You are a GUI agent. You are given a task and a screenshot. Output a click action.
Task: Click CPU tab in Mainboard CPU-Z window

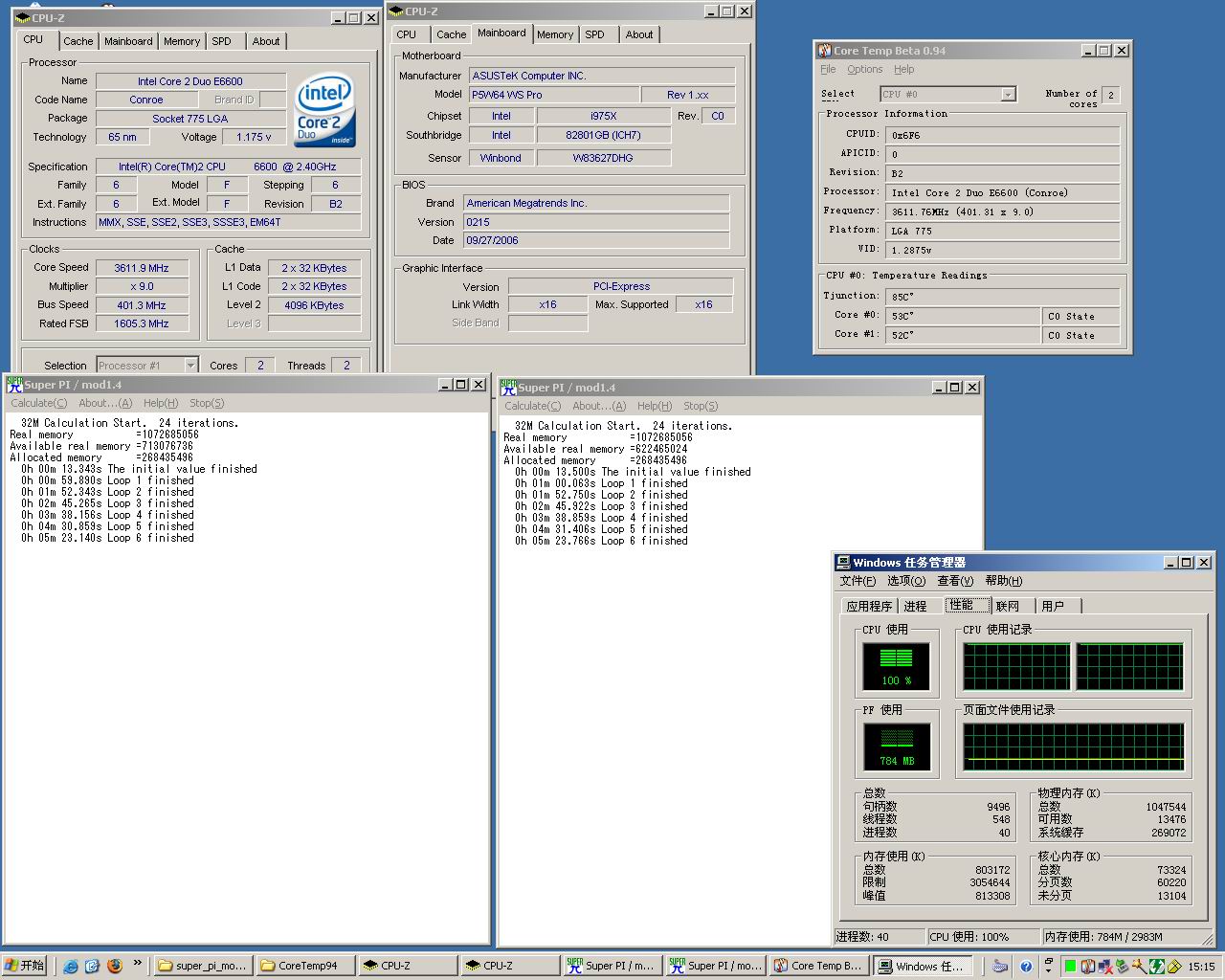point(407,34)
